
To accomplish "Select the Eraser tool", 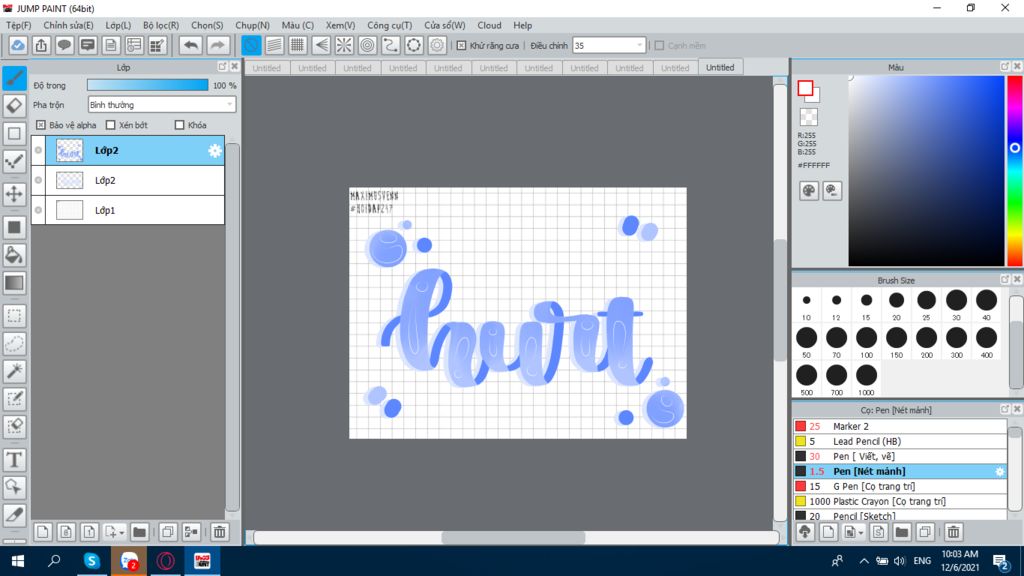I will tap(14, 106).
